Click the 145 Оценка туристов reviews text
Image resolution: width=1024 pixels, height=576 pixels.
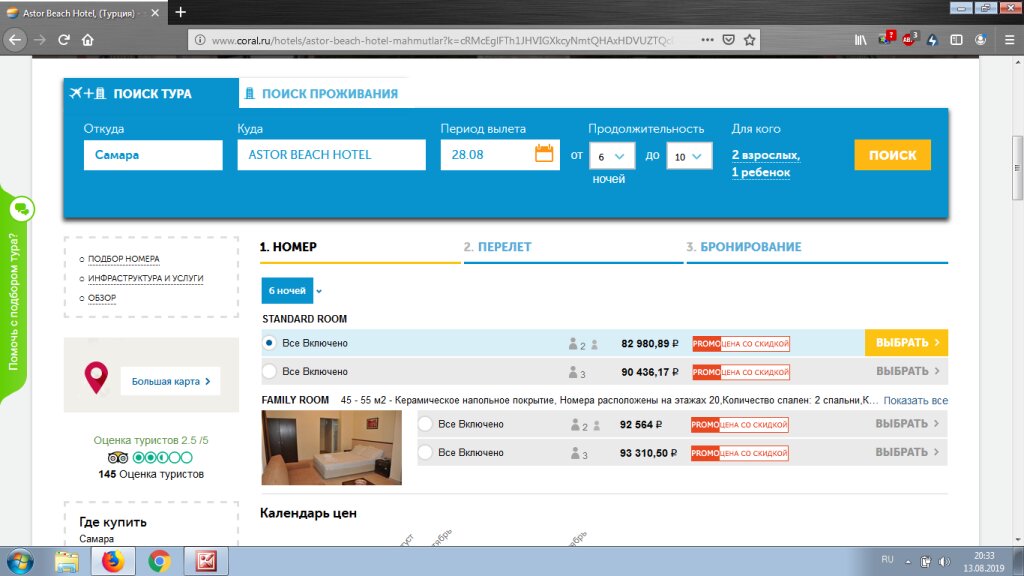click(x=151, y=474)
